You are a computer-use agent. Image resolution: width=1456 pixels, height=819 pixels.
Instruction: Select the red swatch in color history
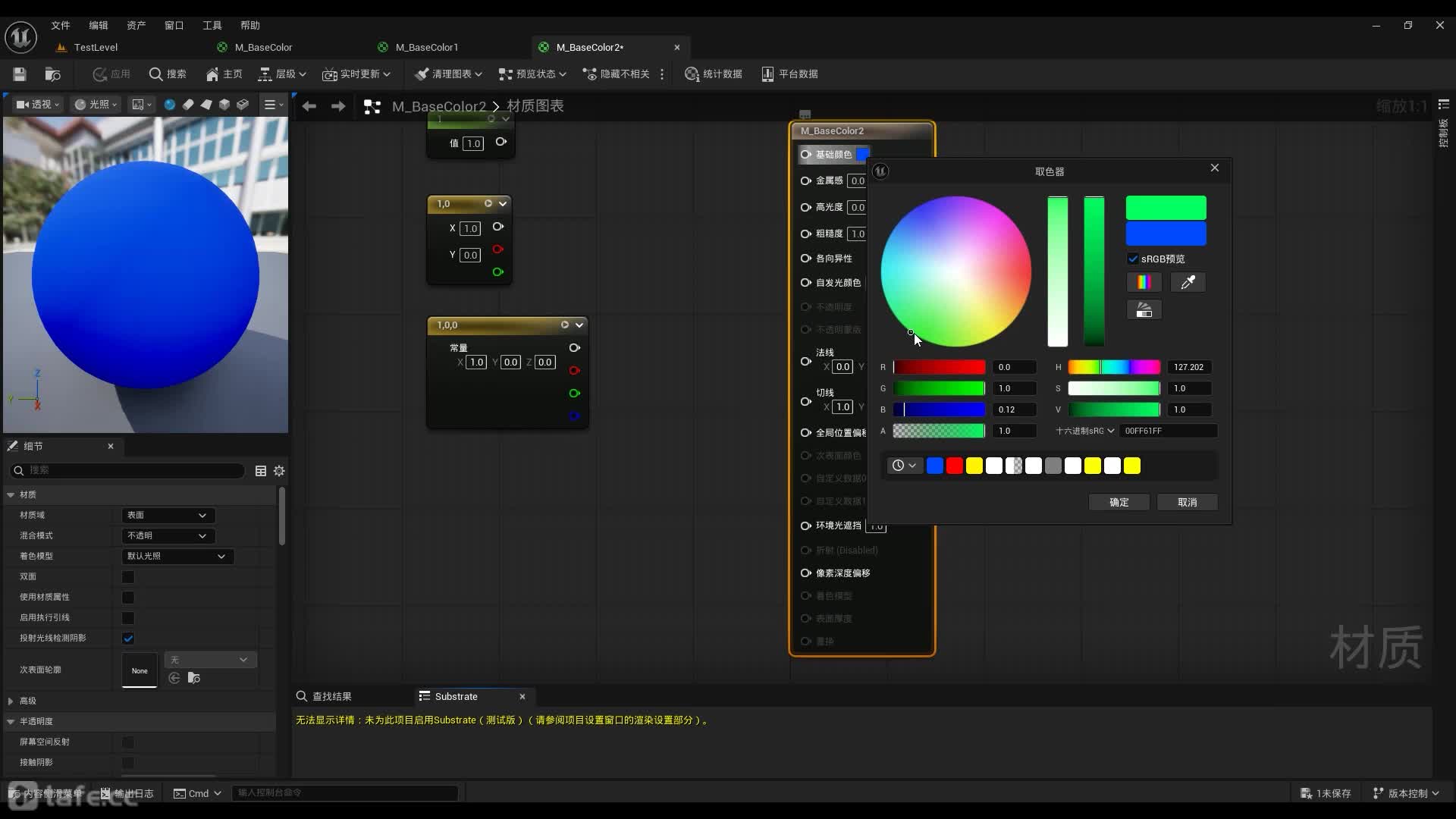pos(955,466)
